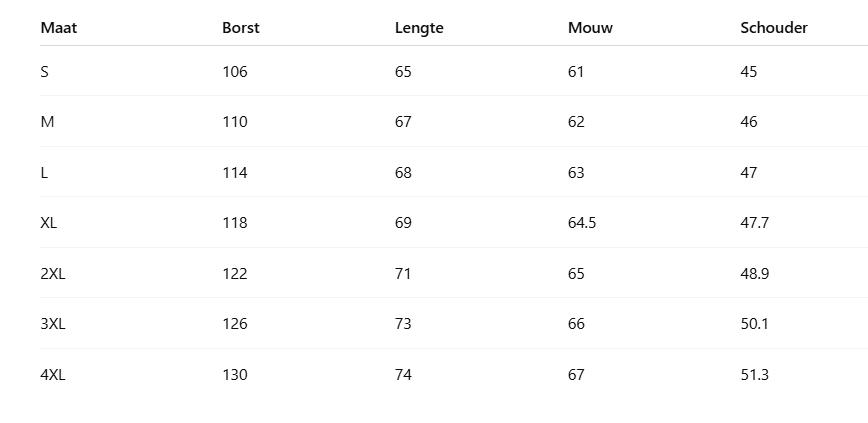Select the size 3XL row label
This screenshot has height=423, width=868.
53,324
